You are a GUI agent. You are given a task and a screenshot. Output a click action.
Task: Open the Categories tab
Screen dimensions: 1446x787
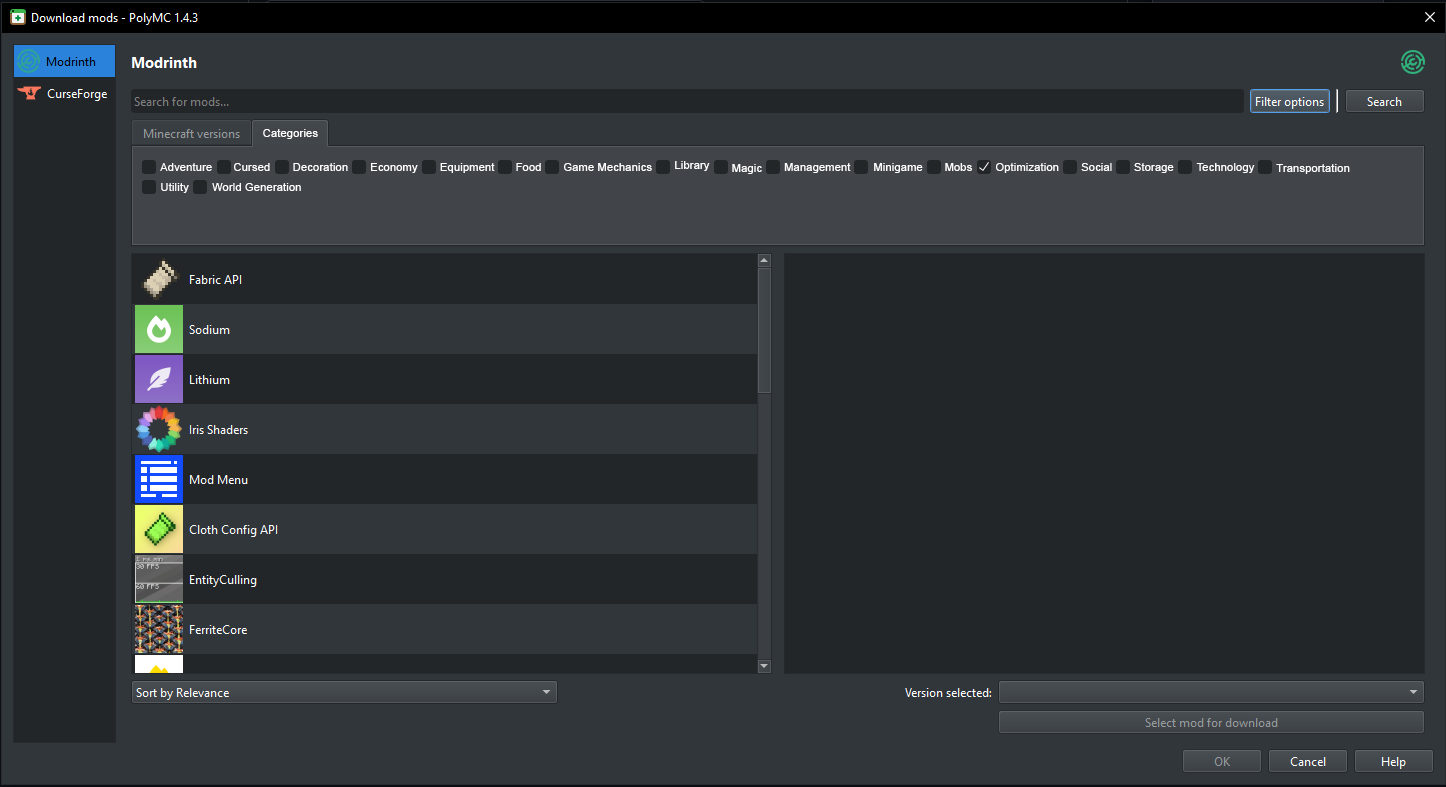pos(289,132)
